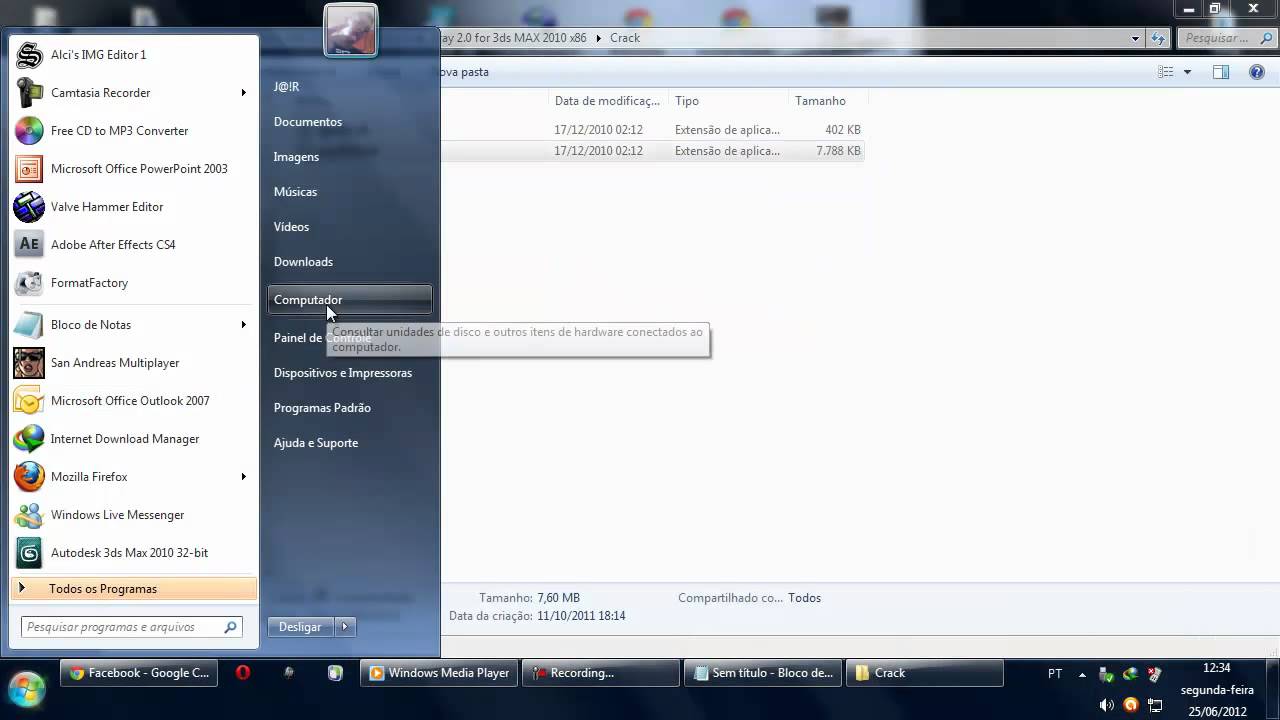1280x720 pixels.
Task: Switch to Sem título - Bloco de Notas taskbar button
Action: coord(763,673)
